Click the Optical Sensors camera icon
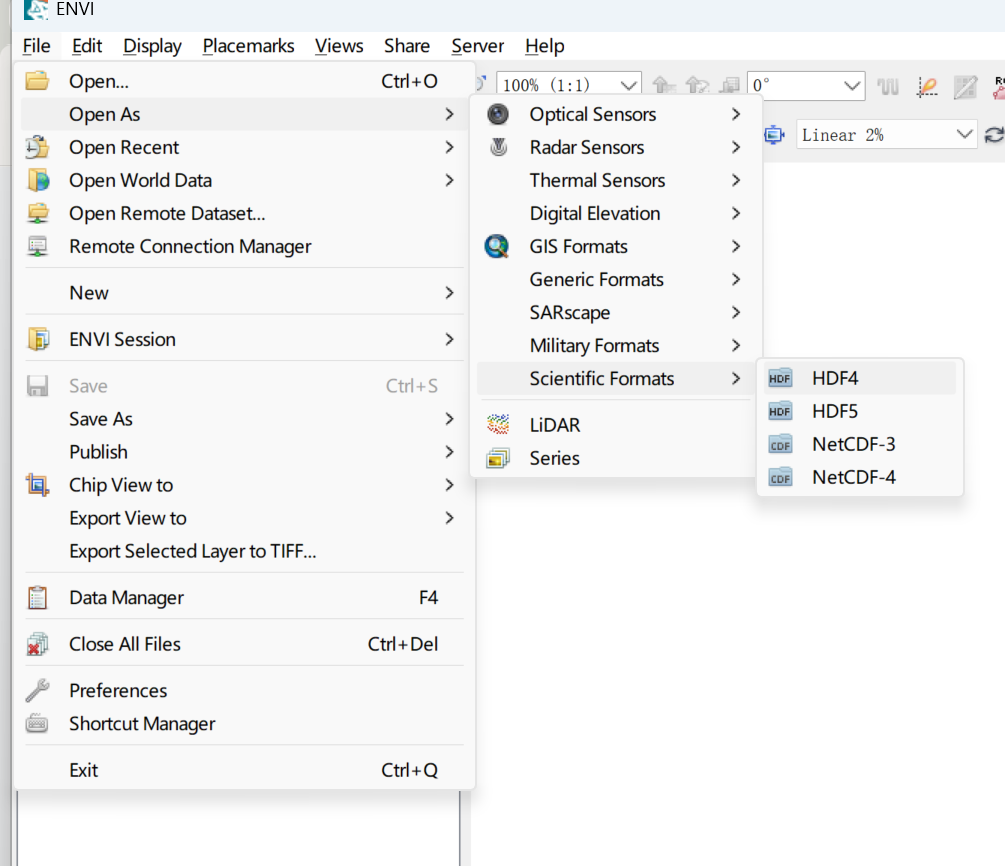The height and width of the screenshot is (866, 1005). (x=498, y=114)
